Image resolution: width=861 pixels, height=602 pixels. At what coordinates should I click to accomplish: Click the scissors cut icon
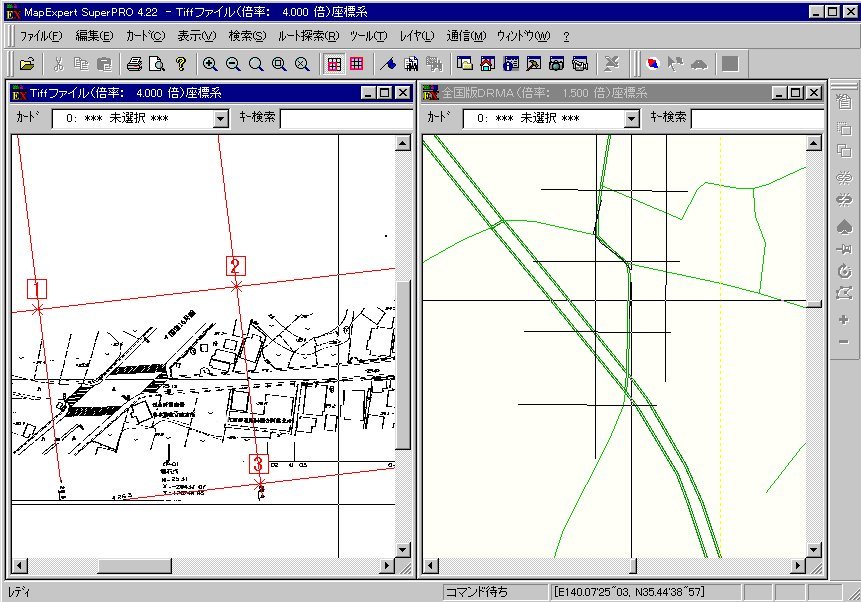58,64
